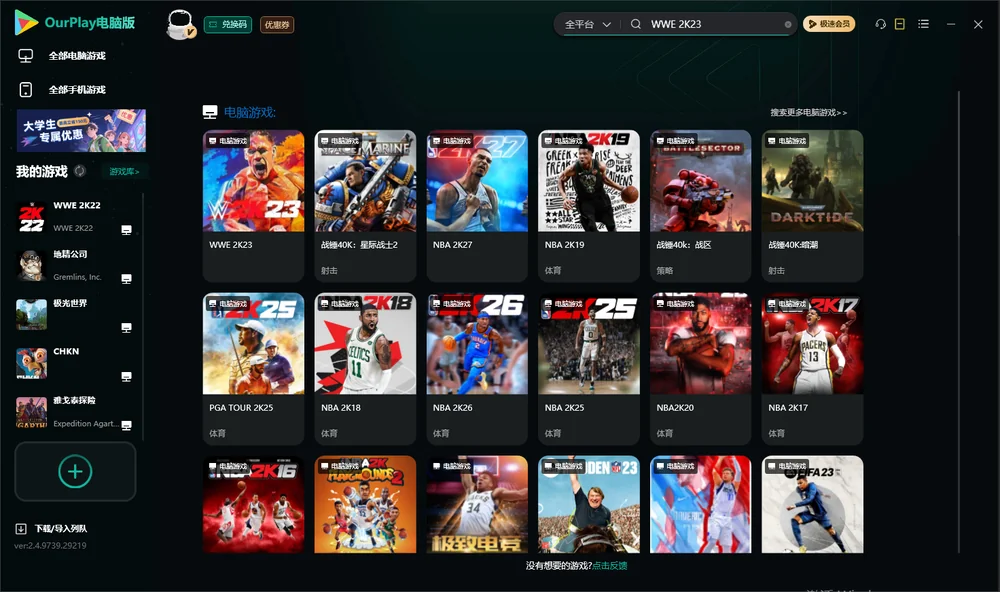Expand the 全平台 platform dropdown
This screenshot has width=1000, height=592.
click(587, 24)
